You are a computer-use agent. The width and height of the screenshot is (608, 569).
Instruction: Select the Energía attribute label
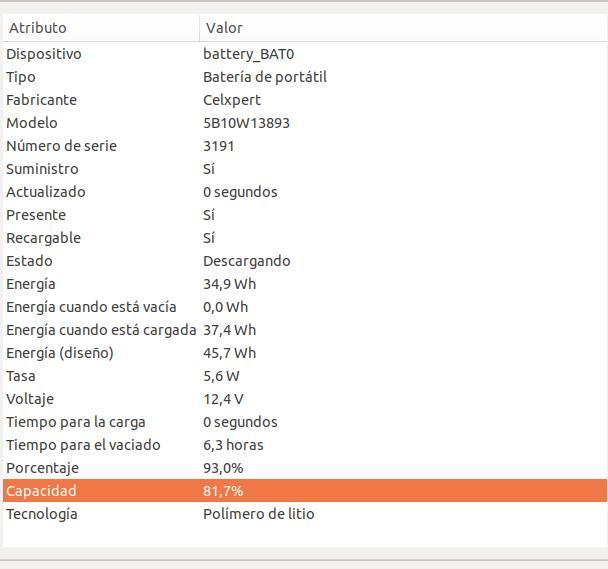tap(31, 284)
